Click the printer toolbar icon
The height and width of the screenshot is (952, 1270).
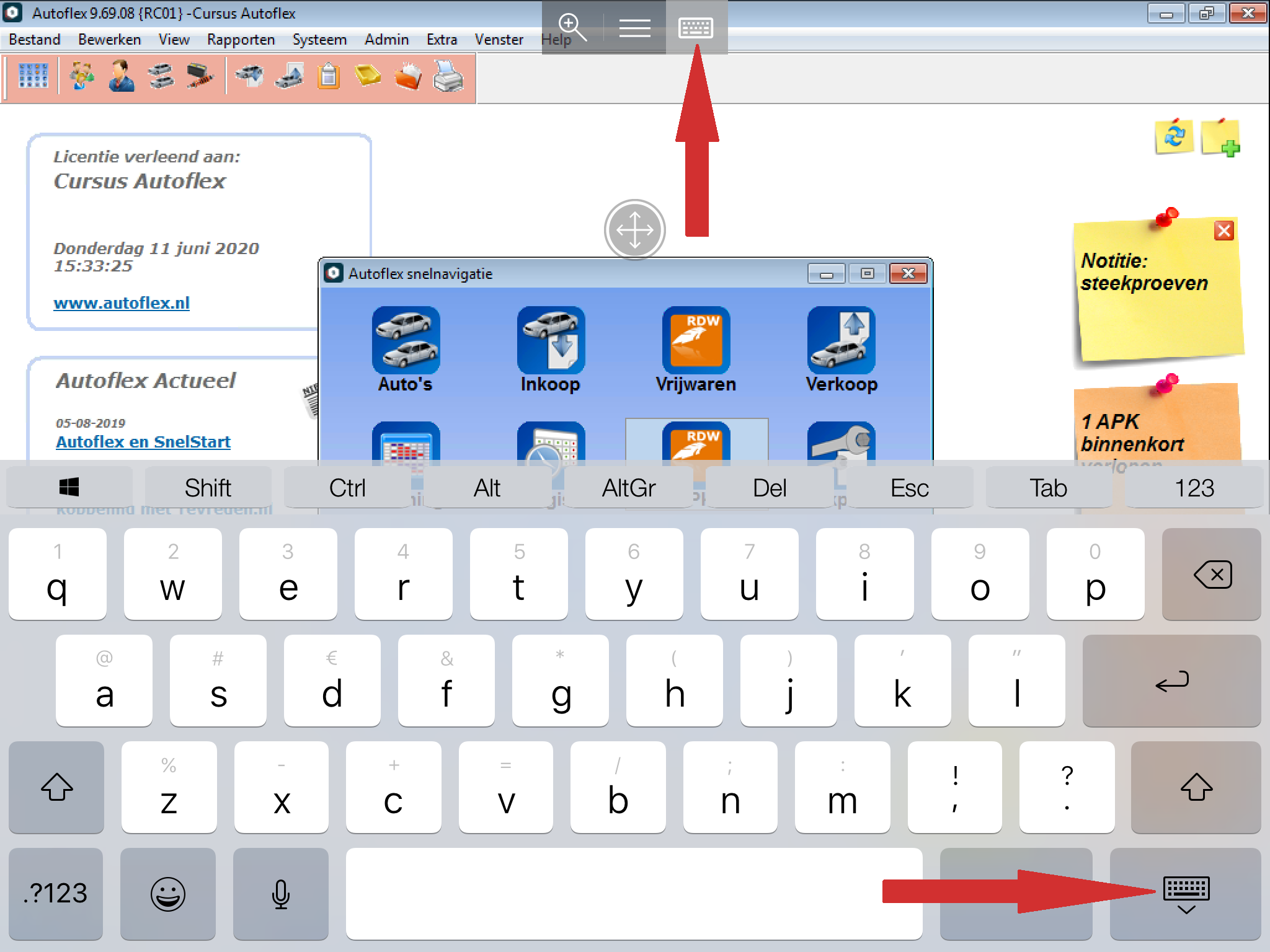(x=448, y=76)
